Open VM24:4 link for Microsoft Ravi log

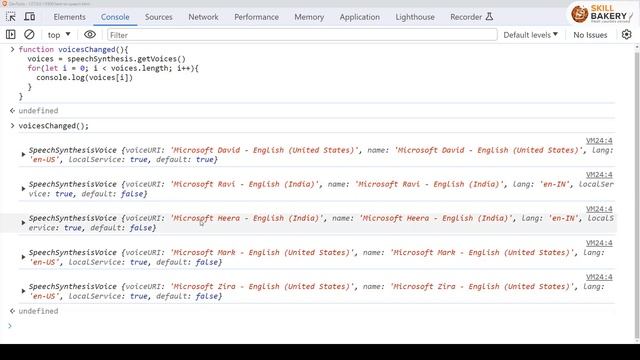[599, 175]
